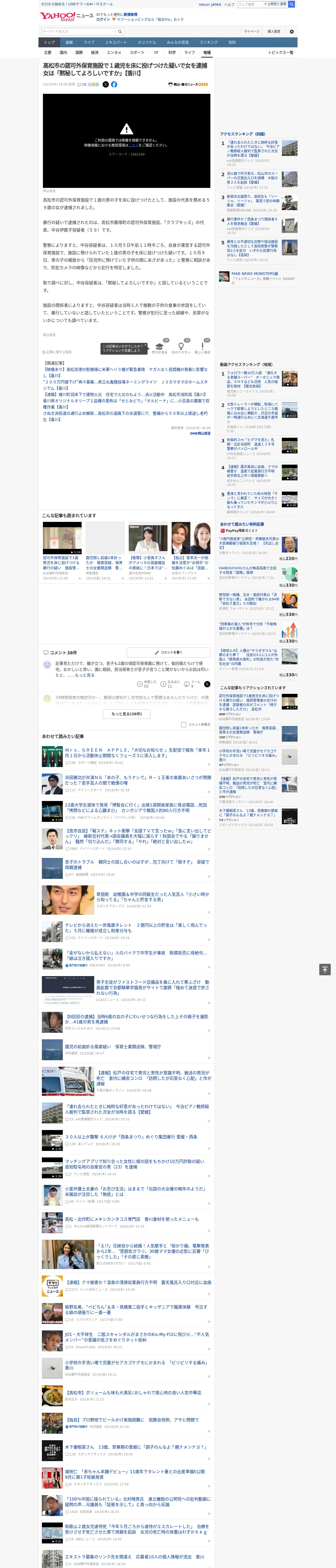The image size is (336, 1568).
Task: Open the 公開窓と連携 dropdown in header search
Action: point(276,4)
